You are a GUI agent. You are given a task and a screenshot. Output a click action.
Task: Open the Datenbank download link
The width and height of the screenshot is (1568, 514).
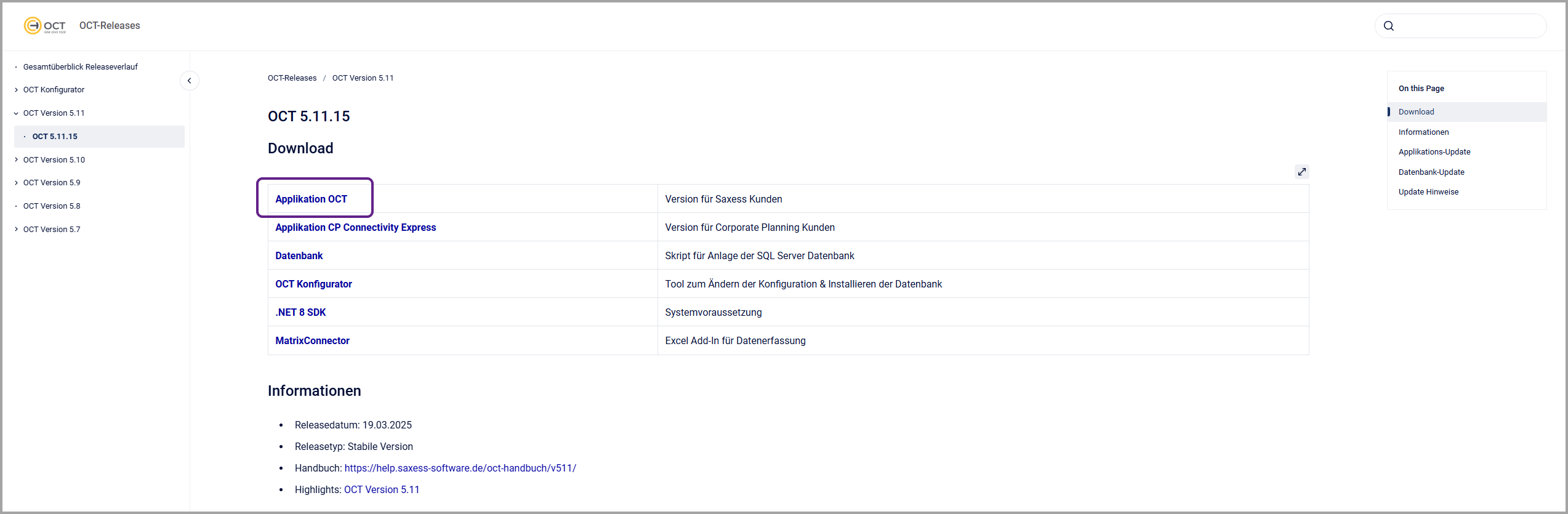pyautogui.click(x=299, y=255)
